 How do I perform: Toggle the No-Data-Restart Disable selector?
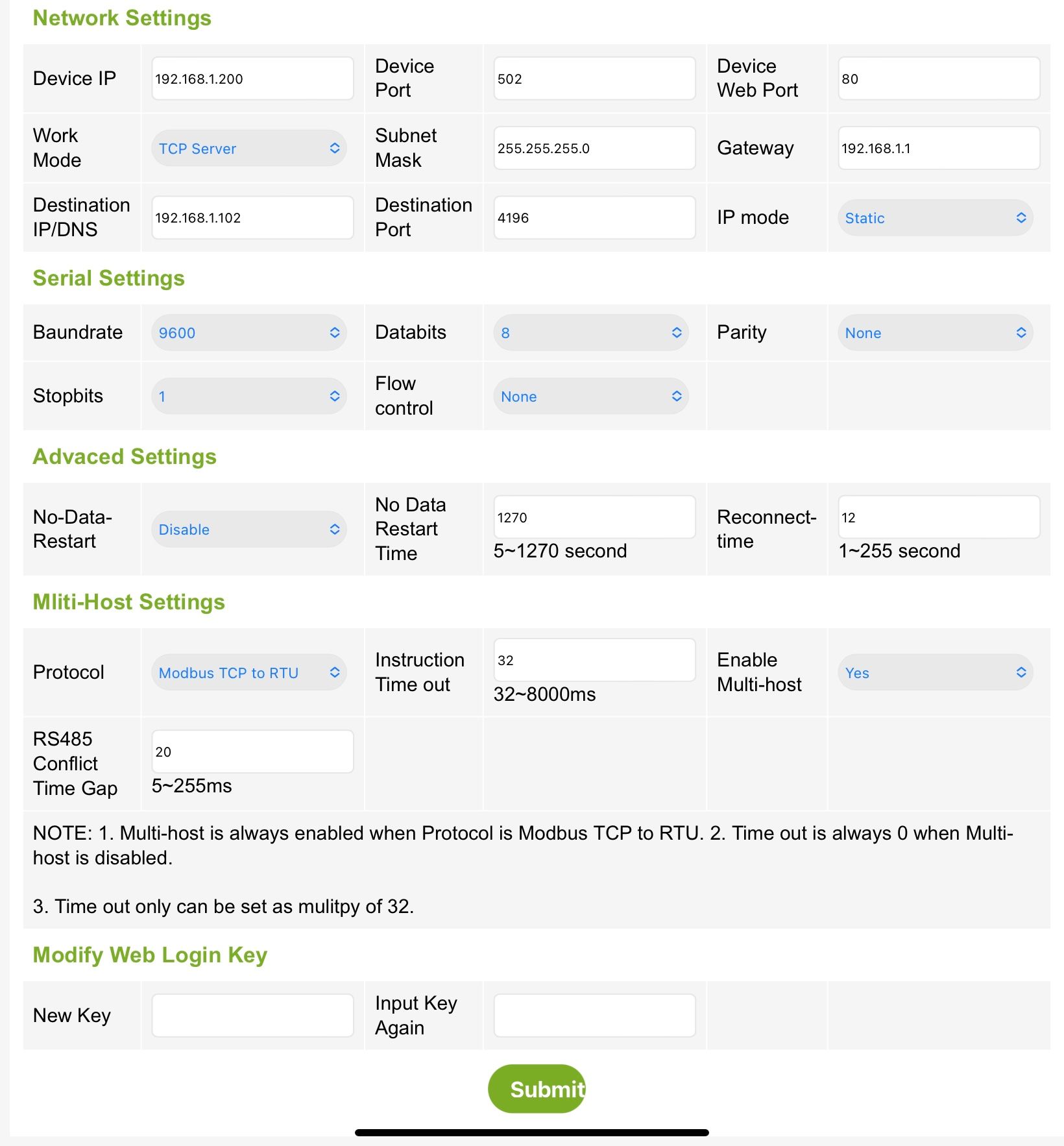point(249,530)
